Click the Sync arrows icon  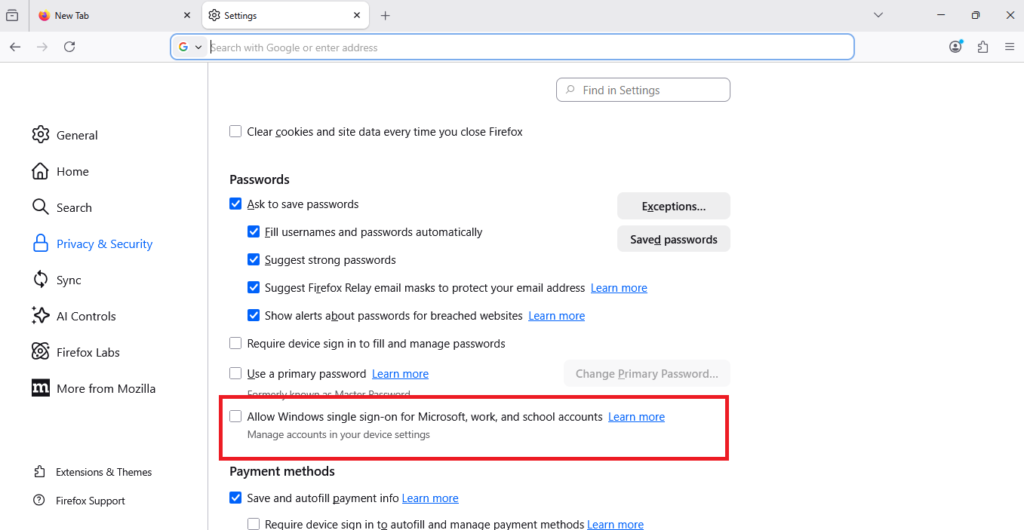(x=40, y=279)
